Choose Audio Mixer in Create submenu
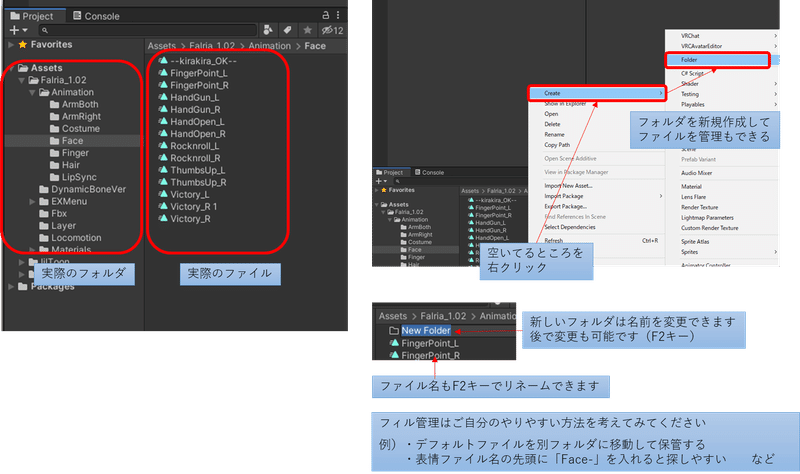Viewport: 800px width, 474px height. pyautogui.click(x=696, y=173)
